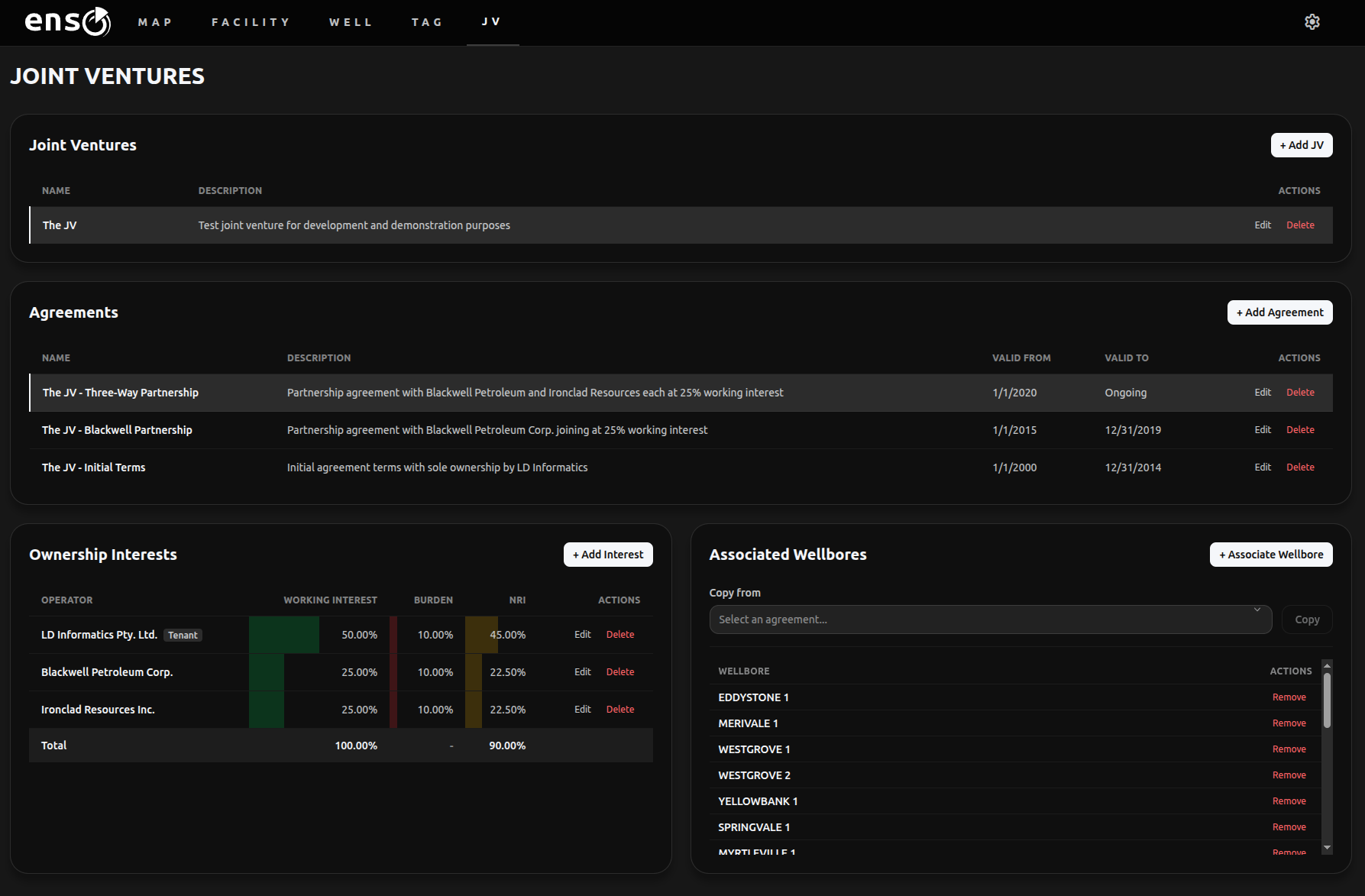Click the LD Informatics working interest bar

click(284, 635)
